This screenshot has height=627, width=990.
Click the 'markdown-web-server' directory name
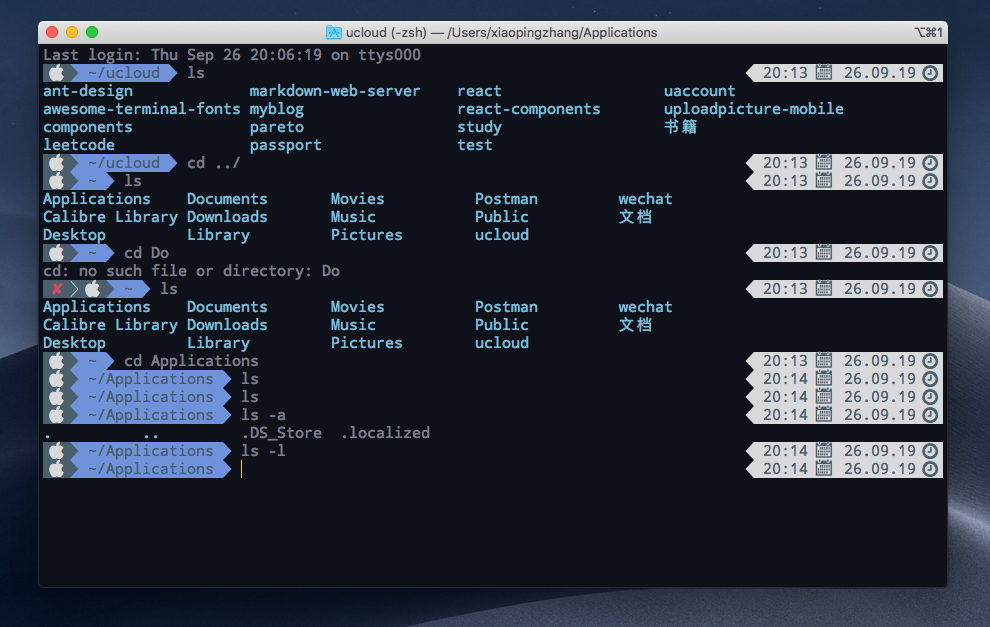tap(335, 91)
